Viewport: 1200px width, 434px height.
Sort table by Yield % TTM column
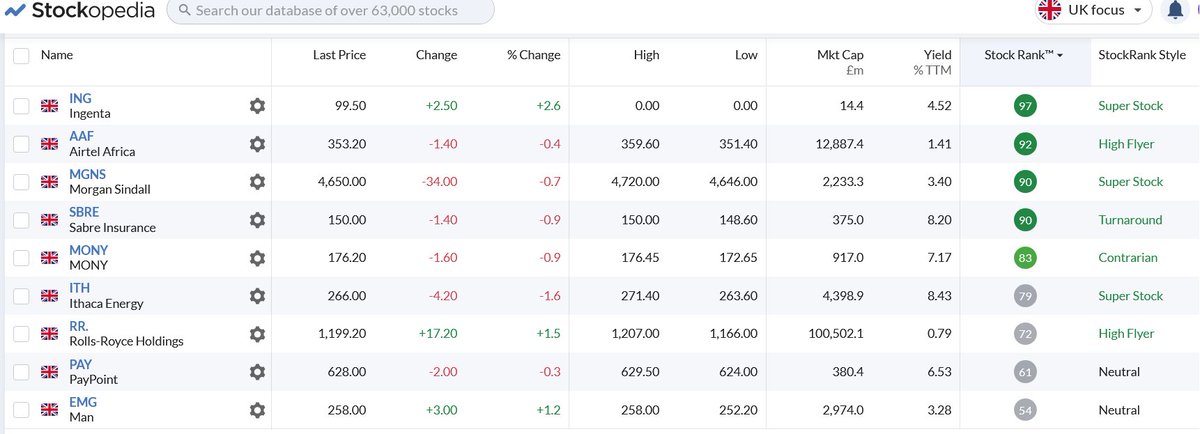tap(932, 62)
